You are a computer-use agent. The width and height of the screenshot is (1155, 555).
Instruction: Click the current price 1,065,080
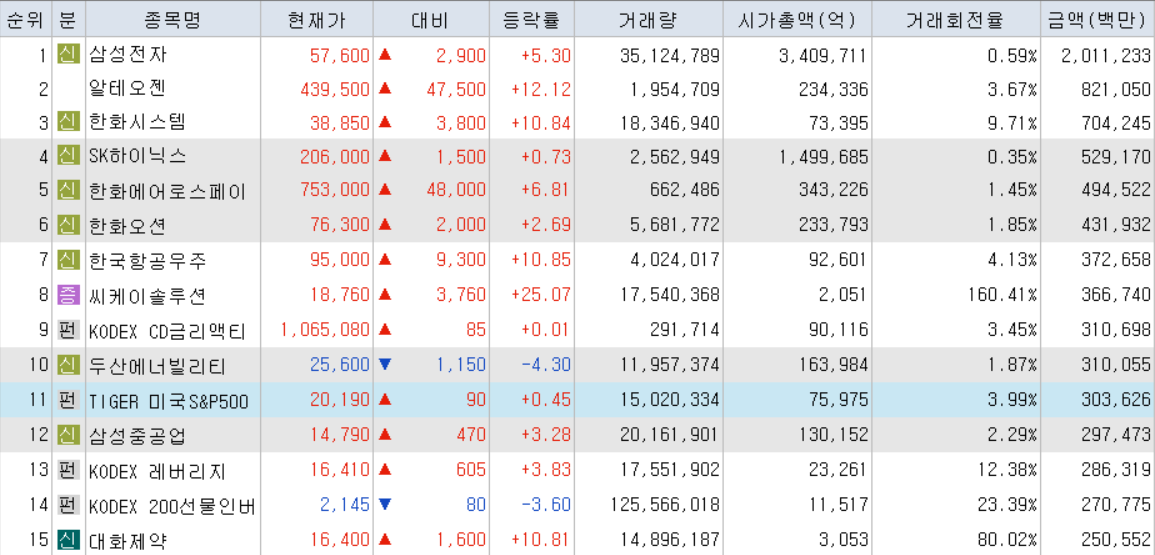coord(325,331)
